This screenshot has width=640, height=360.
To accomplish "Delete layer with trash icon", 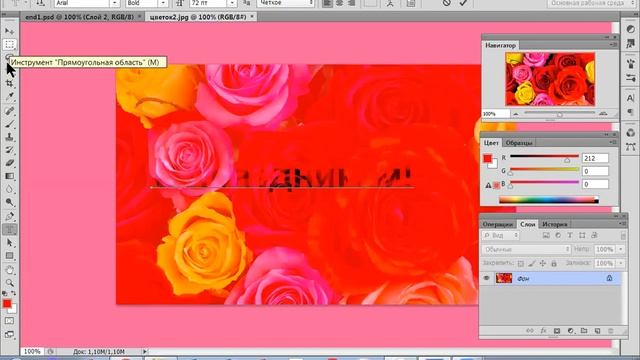I will coord(611,331).
